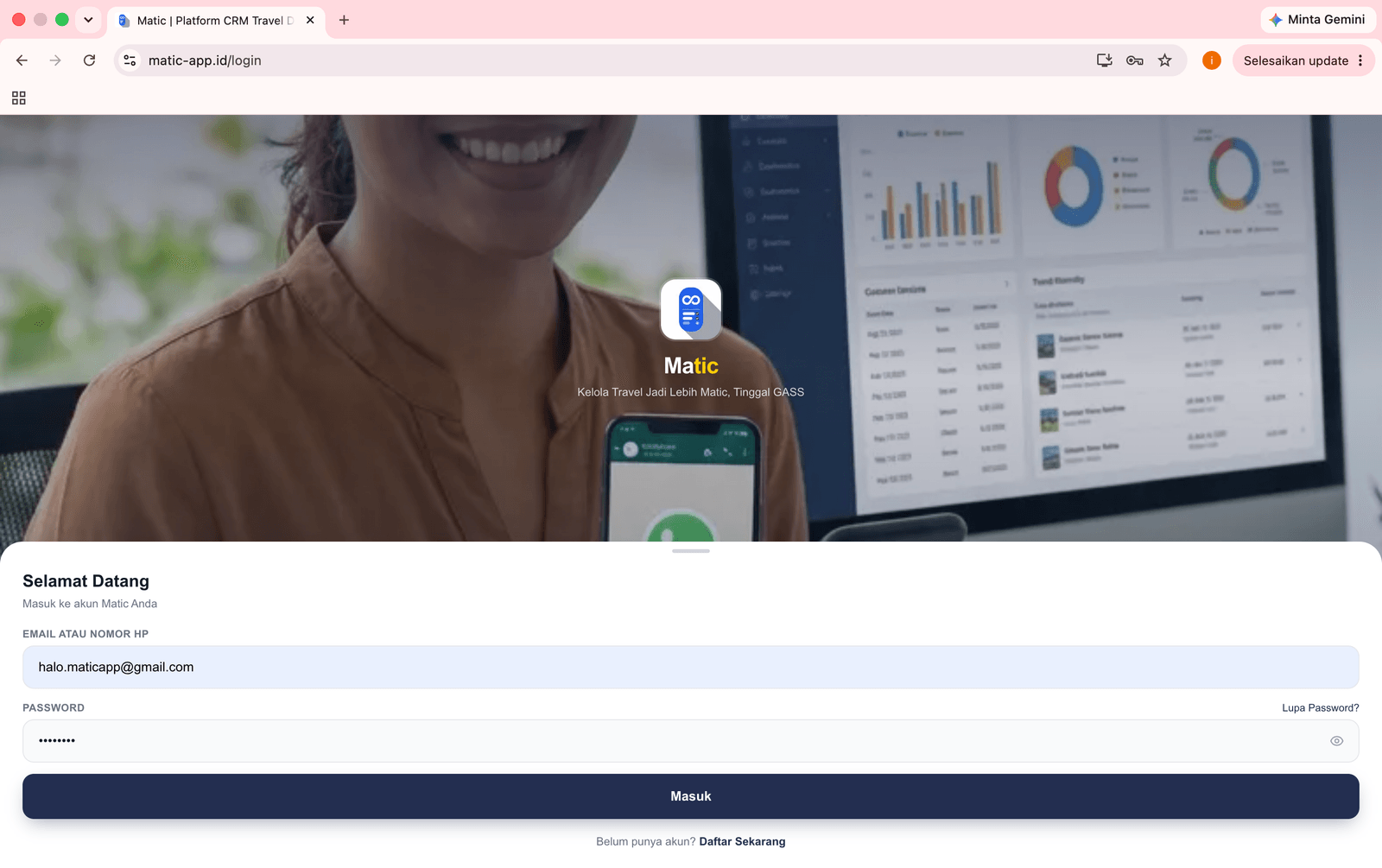Click the login sheet drag handle
The height and width of the screenshot is (868, 1382).
tap(691, 551)
